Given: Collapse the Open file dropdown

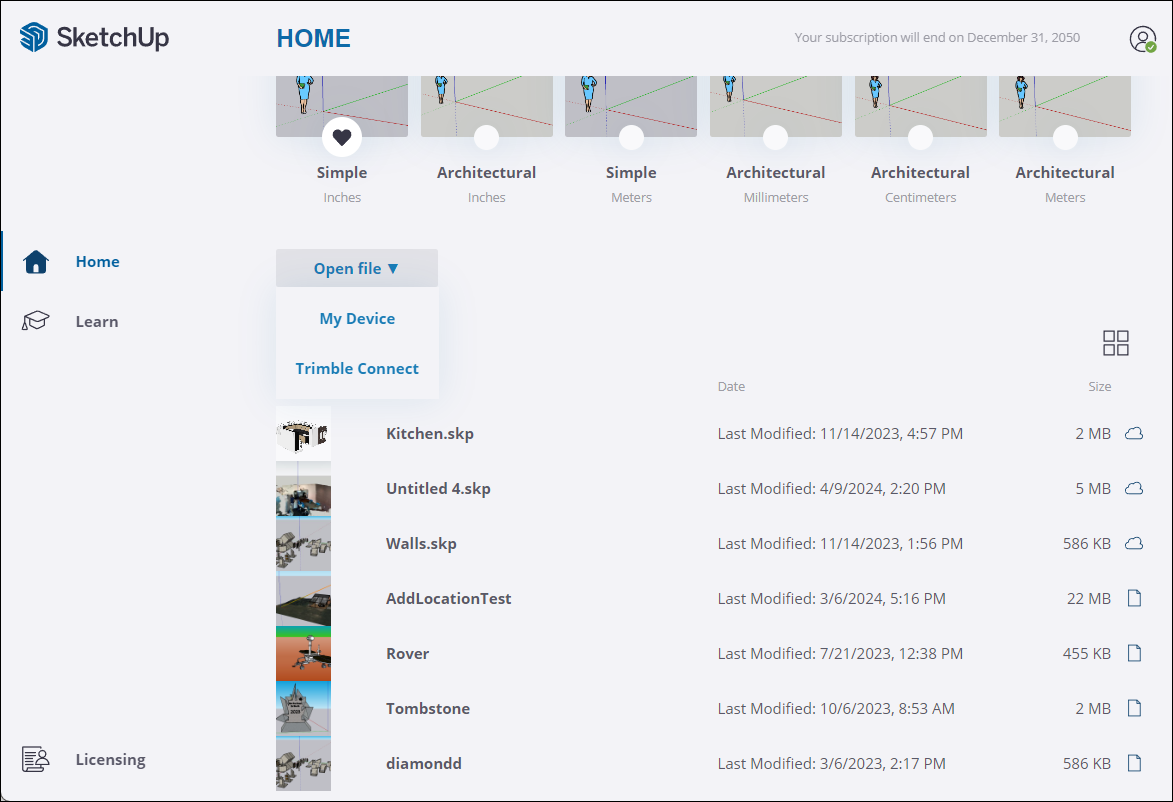Looking at the screenshot, I should pyautogui.click(x=356, y=268).
